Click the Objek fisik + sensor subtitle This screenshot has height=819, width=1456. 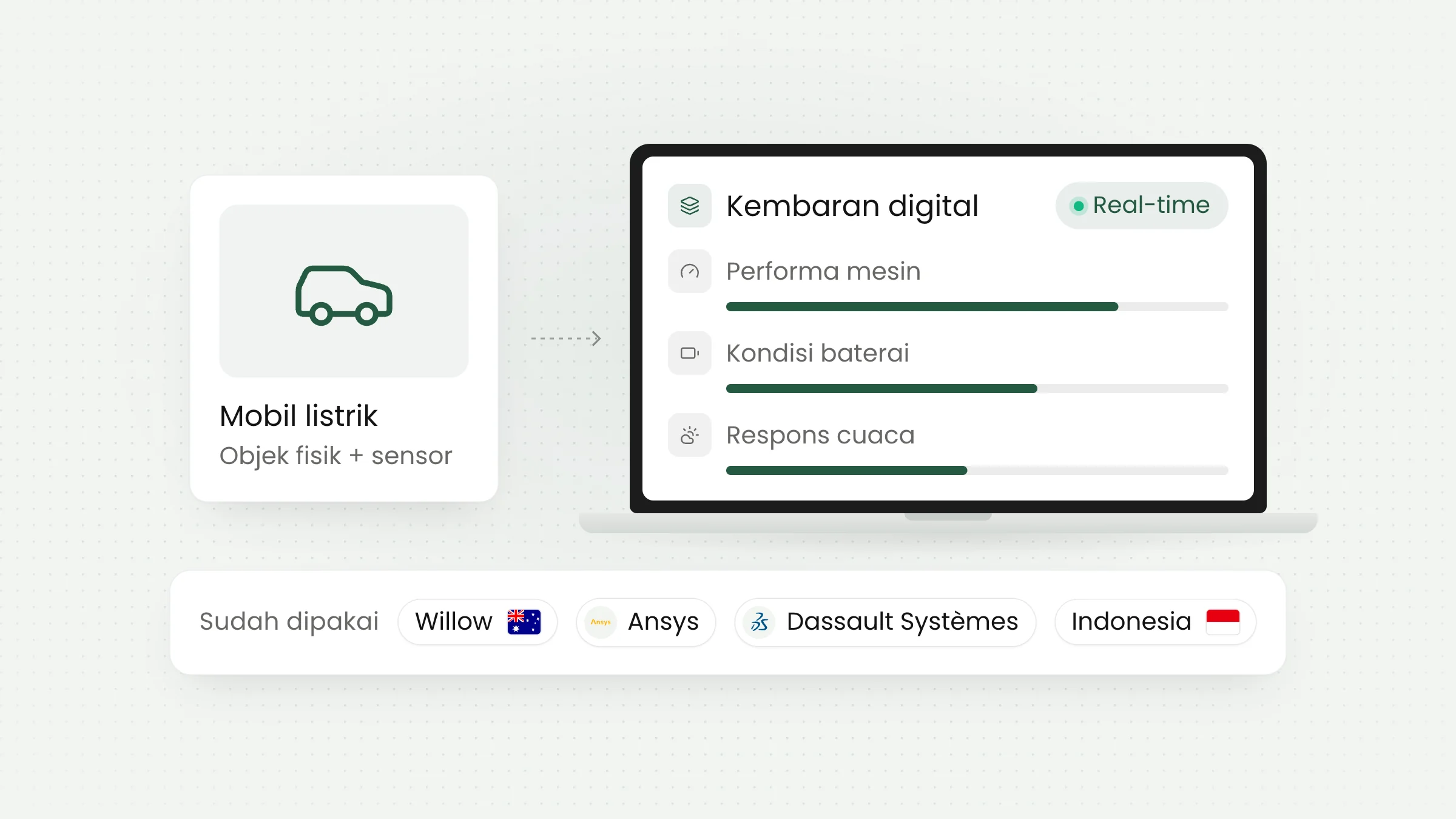[336, 456]
